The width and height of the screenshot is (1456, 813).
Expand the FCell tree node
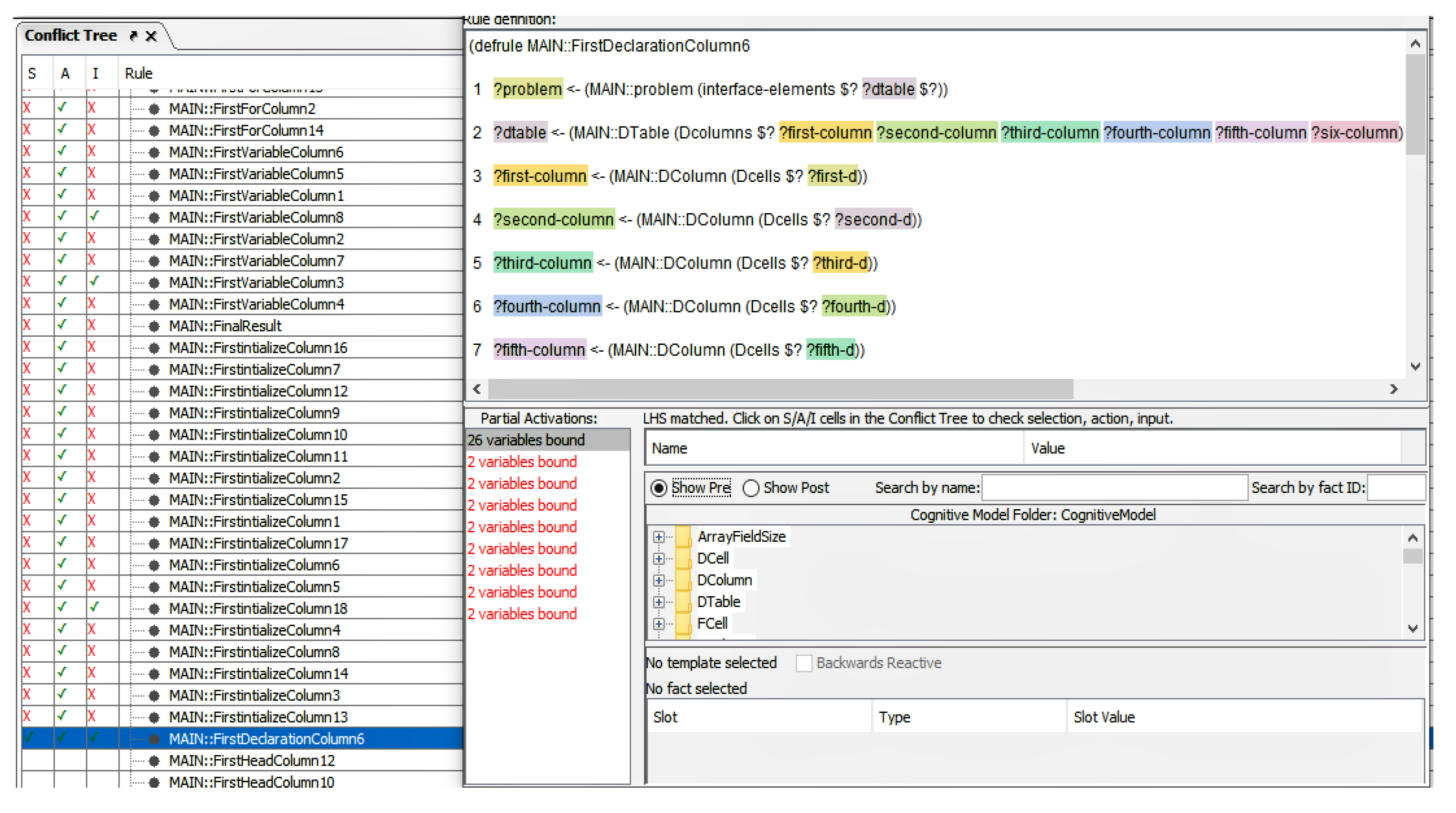pyautogui.click(x=658, y=624)
